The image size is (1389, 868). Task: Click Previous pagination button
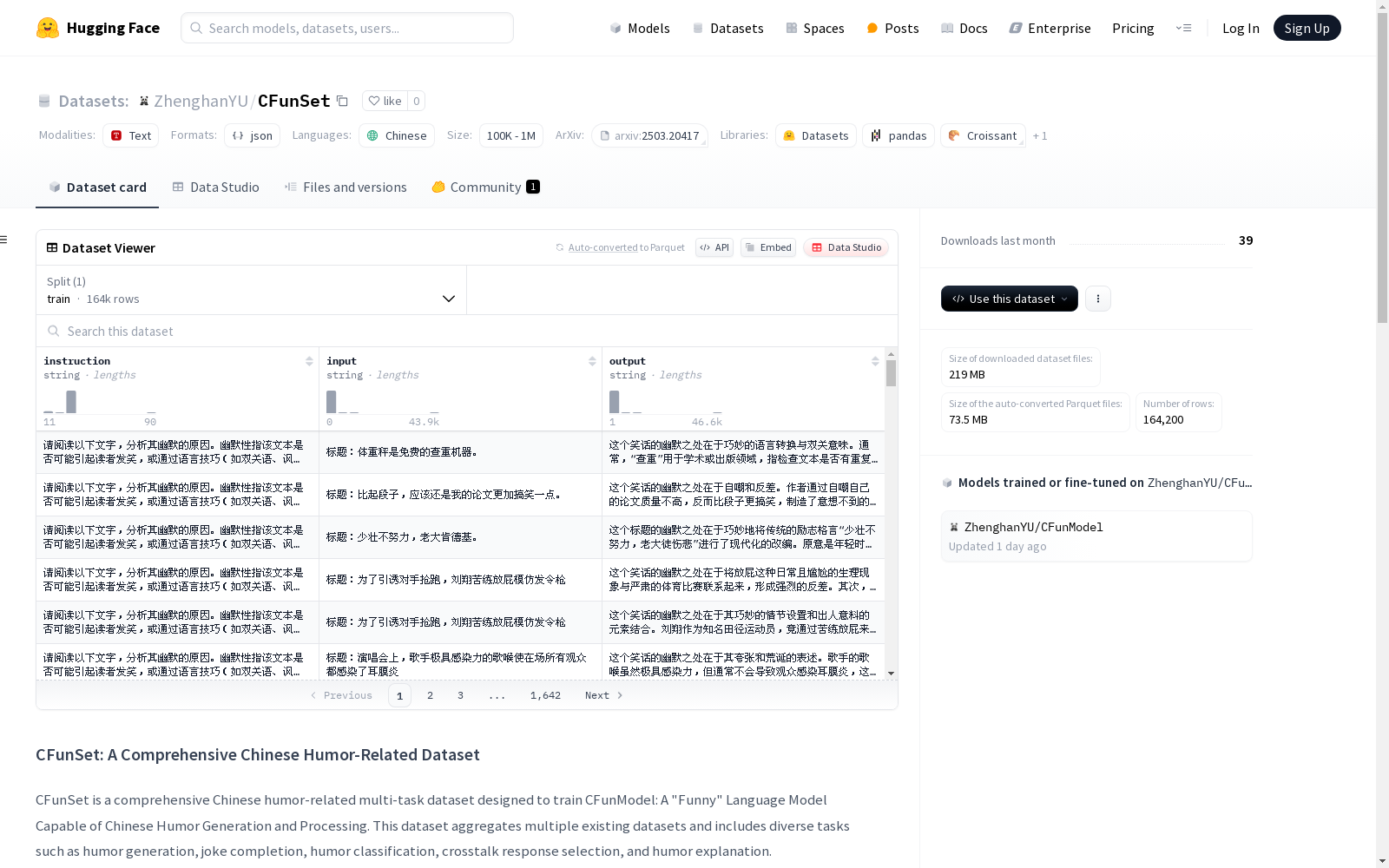[x=341, y=695]
